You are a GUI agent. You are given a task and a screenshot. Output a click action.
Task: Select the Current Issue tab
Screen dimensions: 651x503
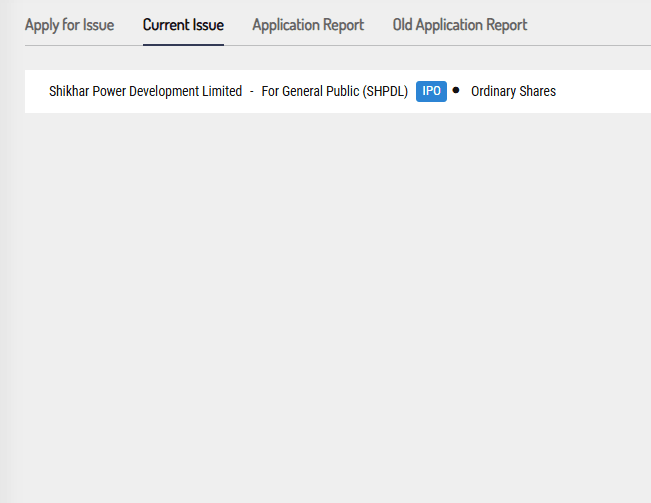point(183,24)
